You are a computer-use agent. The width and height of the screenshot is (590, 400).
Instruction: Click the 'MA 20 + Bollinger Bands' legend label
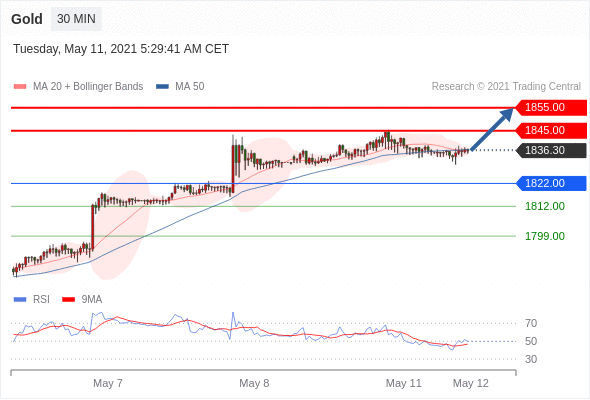(88, 87)
